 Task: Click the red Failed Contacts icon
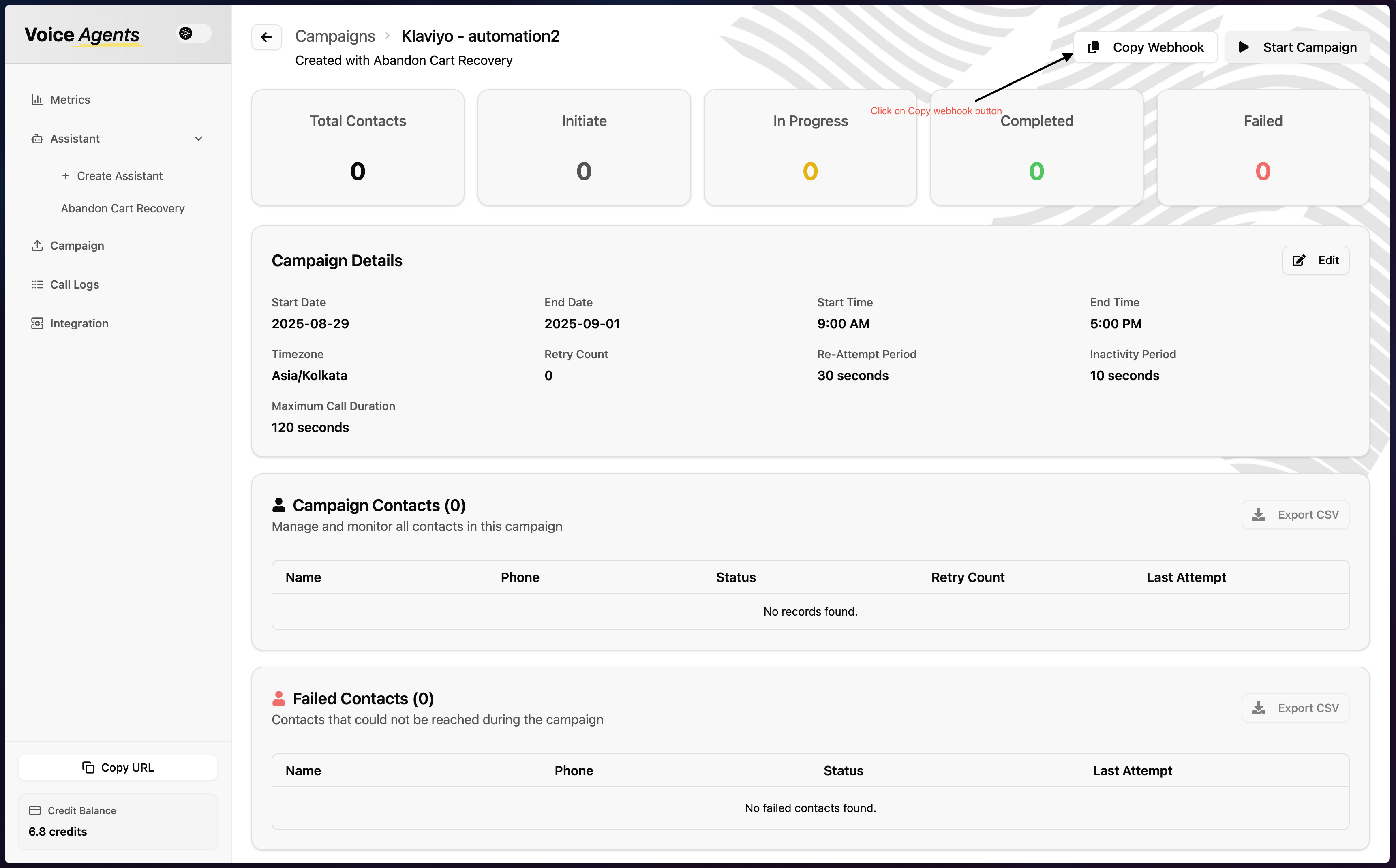coord(278,699)
